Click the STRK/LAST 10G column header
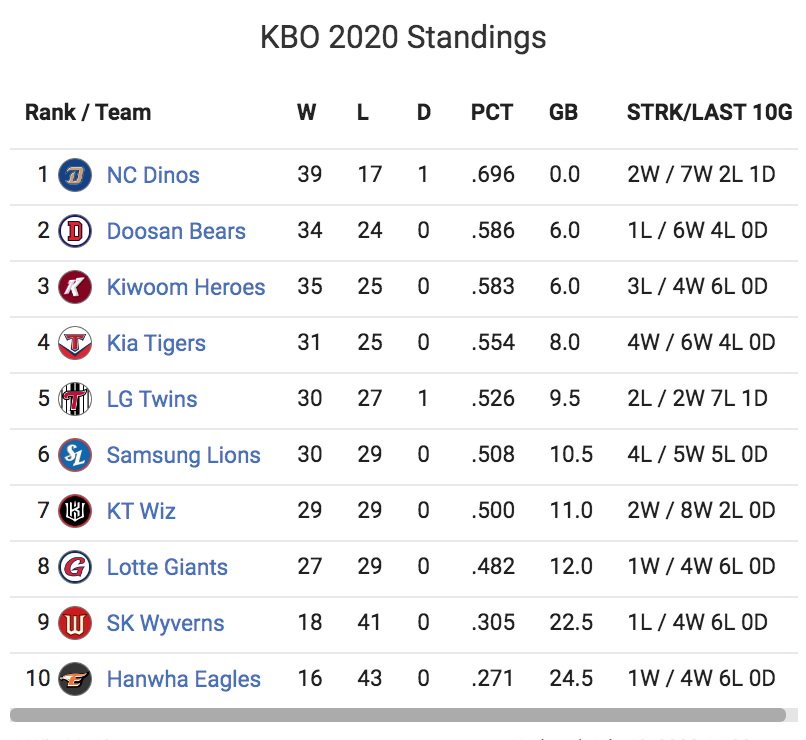Viewport: 806px width, 740px height. click(709, 113)
